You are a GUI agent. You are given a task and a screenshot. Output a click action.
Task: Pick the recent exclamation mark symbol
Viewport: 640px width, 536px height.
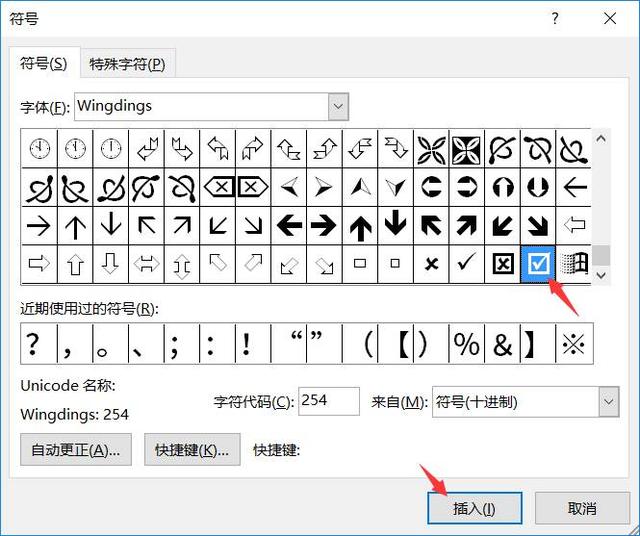point(253,344)
